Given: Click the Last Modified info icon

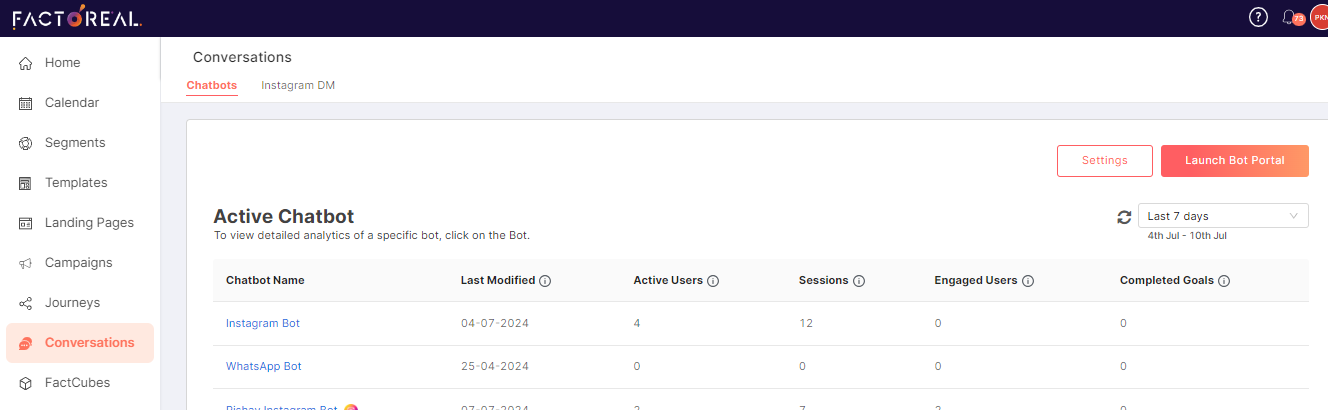Looking at the screenshot, I should tap(545, 281).
